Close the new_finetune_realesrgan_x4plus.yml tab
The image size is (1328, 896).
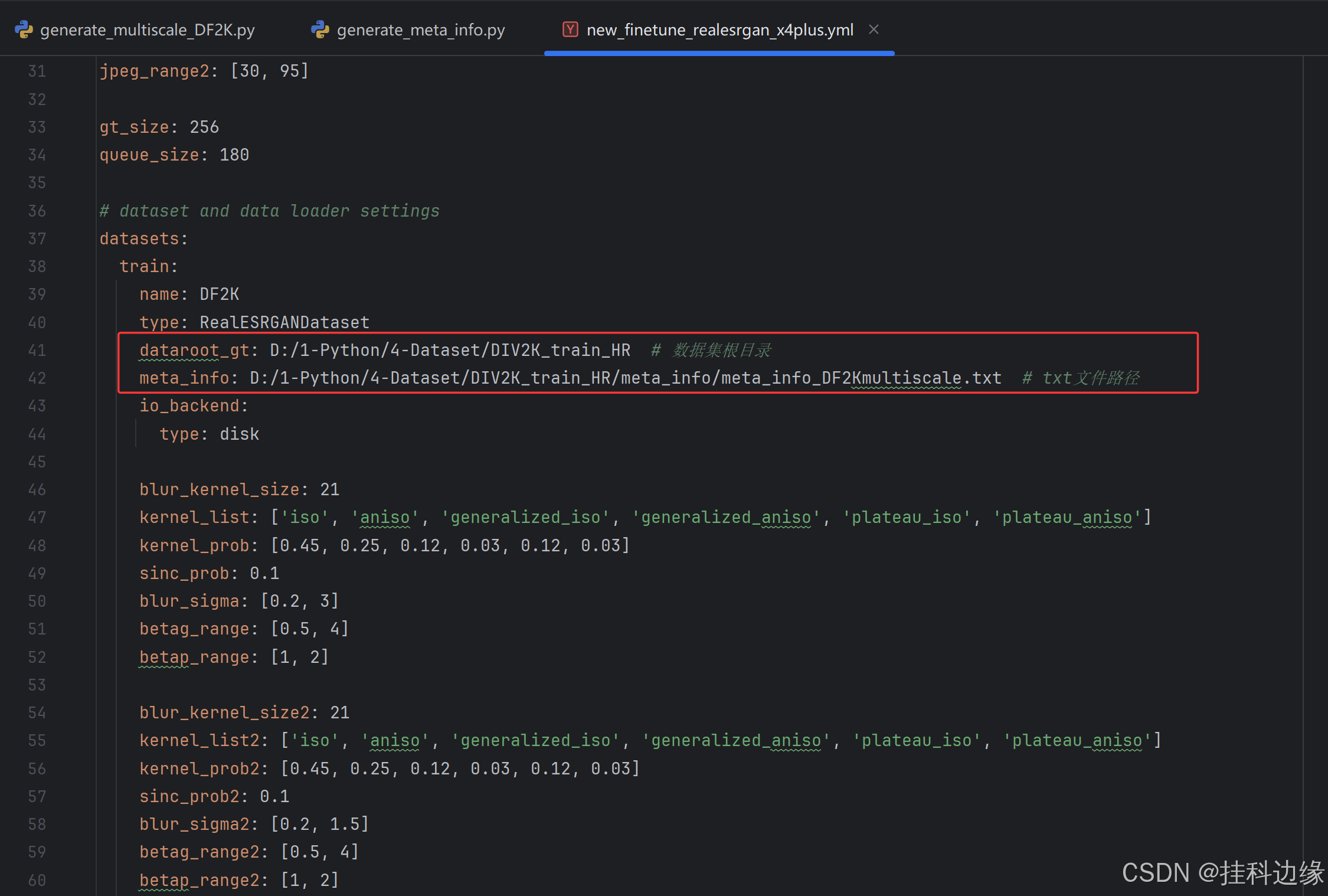pos(874,30)
